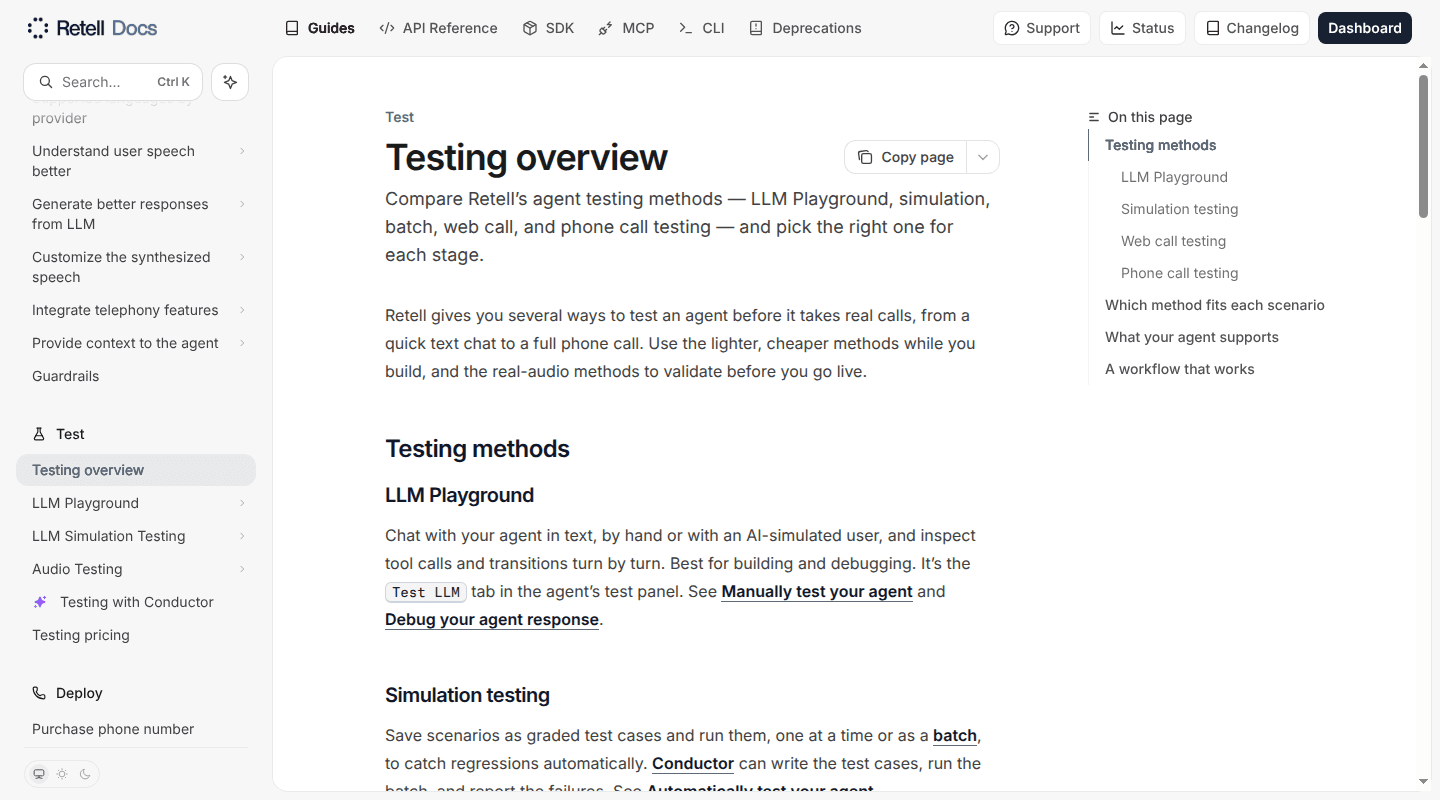Image resolution: width=1440 pixels, height=800 pixels.
Task: Open the MCP tab
Action: 626,28
